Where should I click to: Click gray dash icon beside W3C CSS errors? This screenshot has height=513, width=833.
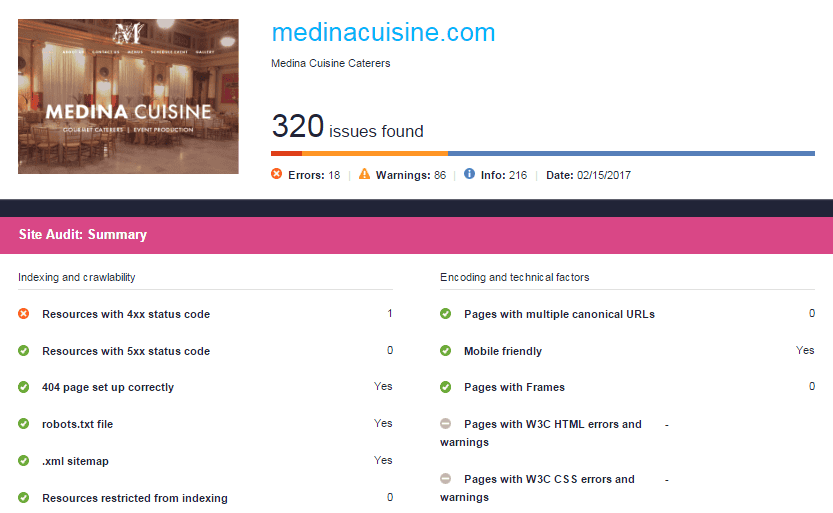(x=446, y=478)
